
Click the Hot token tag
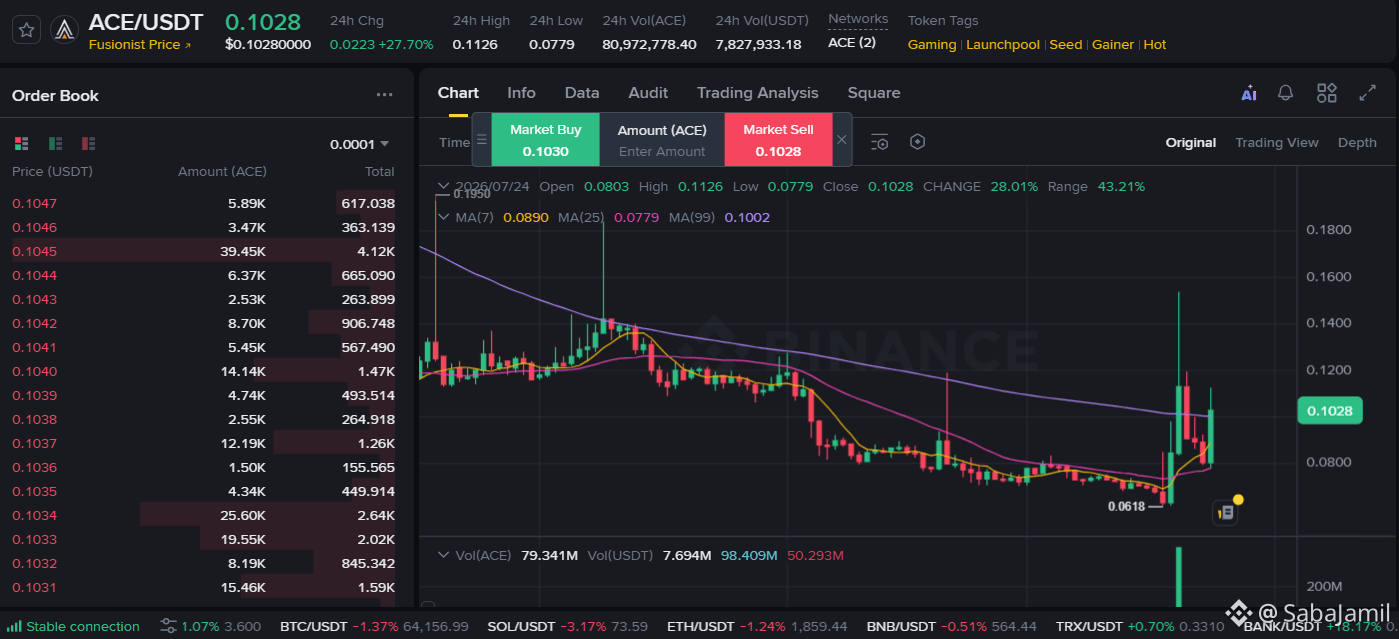(1155, 45)
